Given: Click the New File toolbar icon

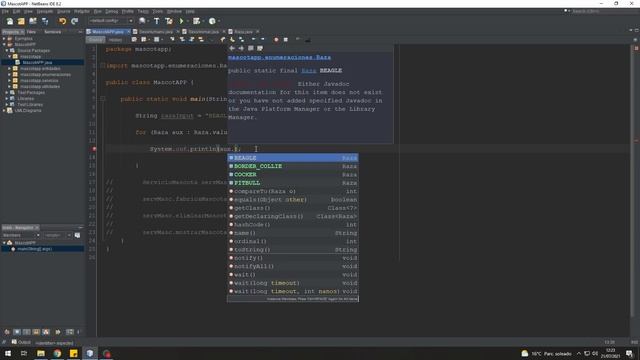Looking at the screenshot, I should click(9, 21).
